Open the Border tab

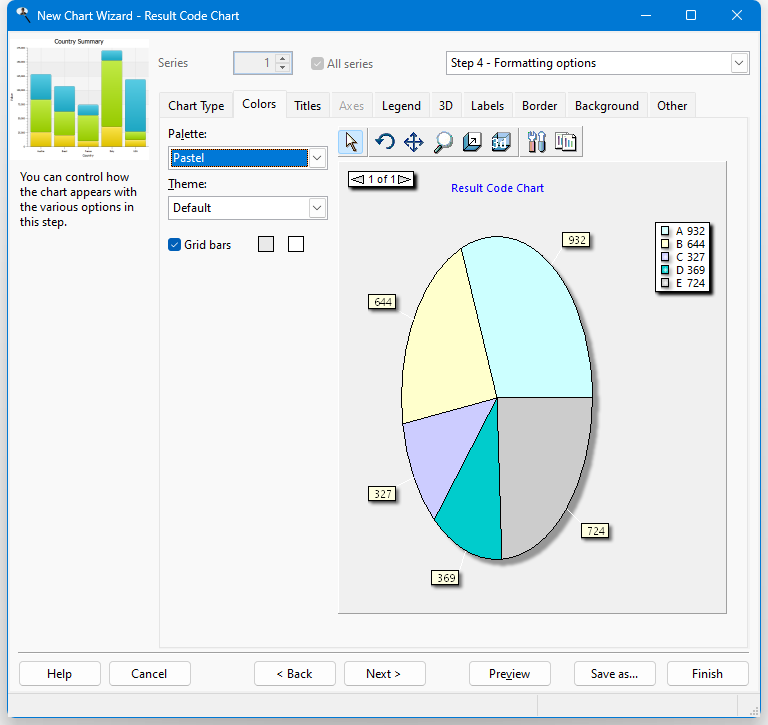(x=539, y=106)
